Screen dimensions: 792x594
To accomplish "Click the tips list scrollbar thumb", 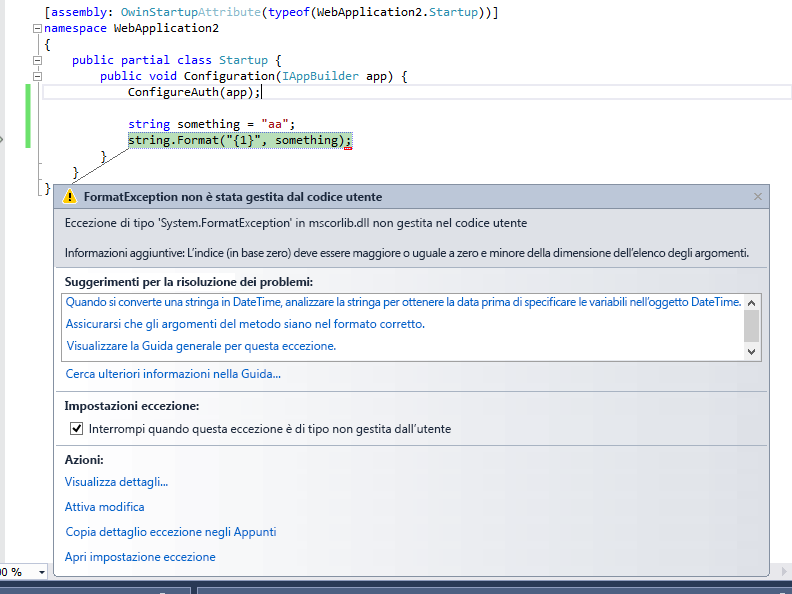I will [x=751, y=325].
